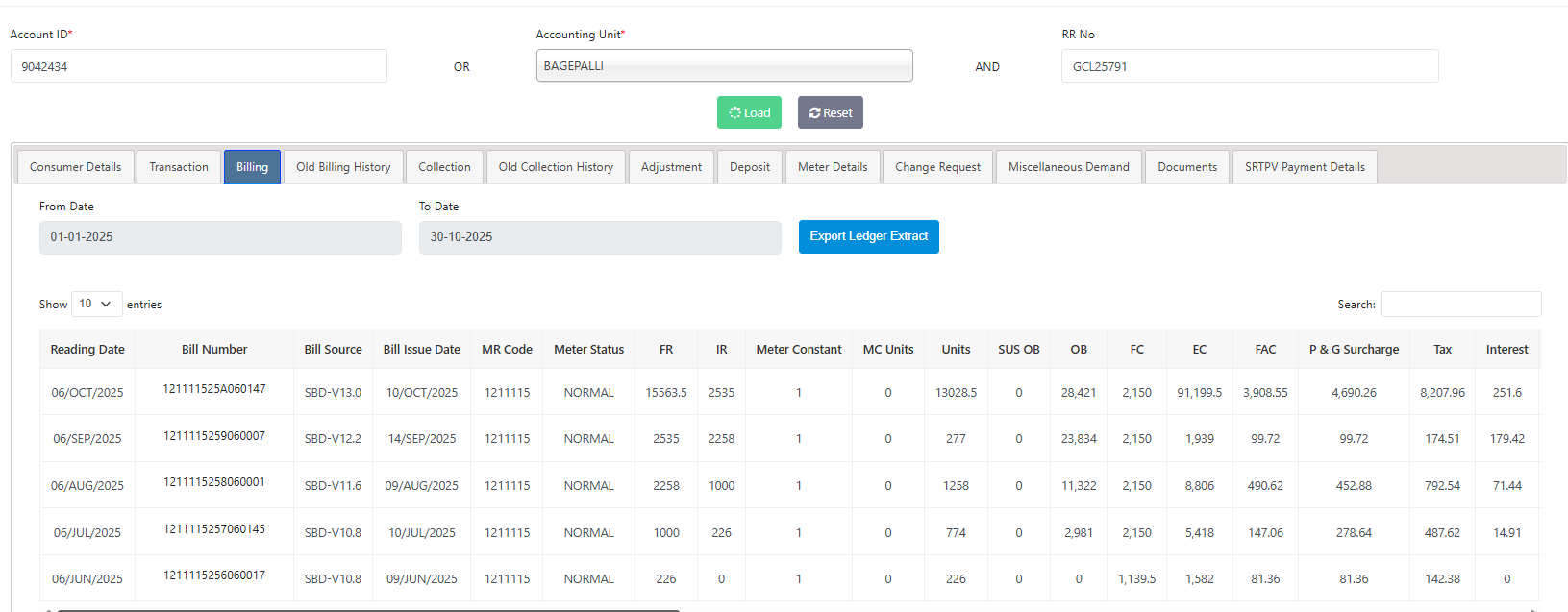The height and width of the screenshot is (612, 1568).
Task: Sort table by Units column header
Action: tap(956, 350)
